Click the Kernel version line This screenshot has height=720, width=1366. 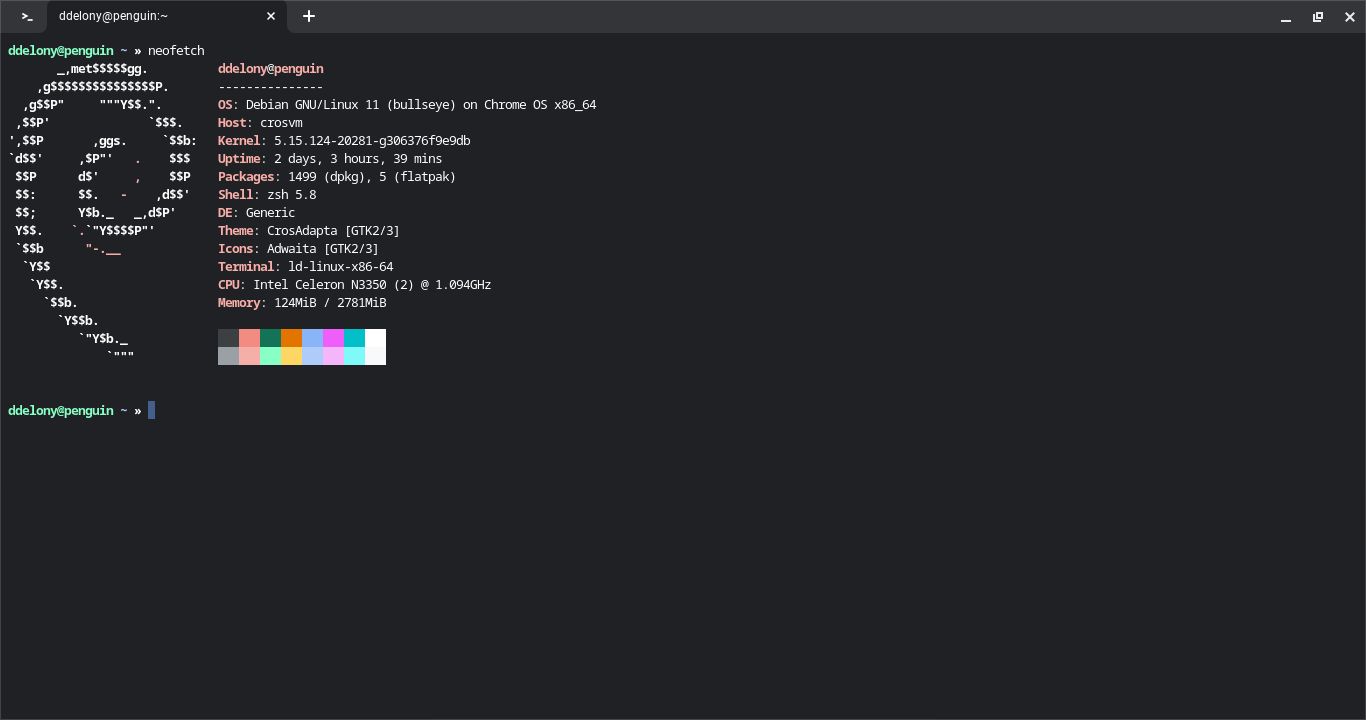tap(344, 140)
